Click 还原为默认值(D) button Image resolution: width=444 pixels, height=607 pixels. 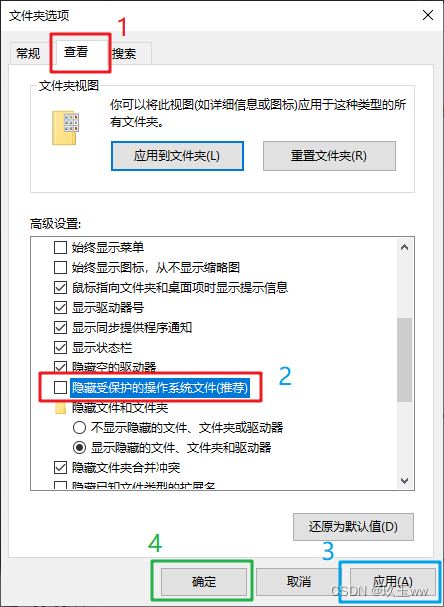coord(353,527)
